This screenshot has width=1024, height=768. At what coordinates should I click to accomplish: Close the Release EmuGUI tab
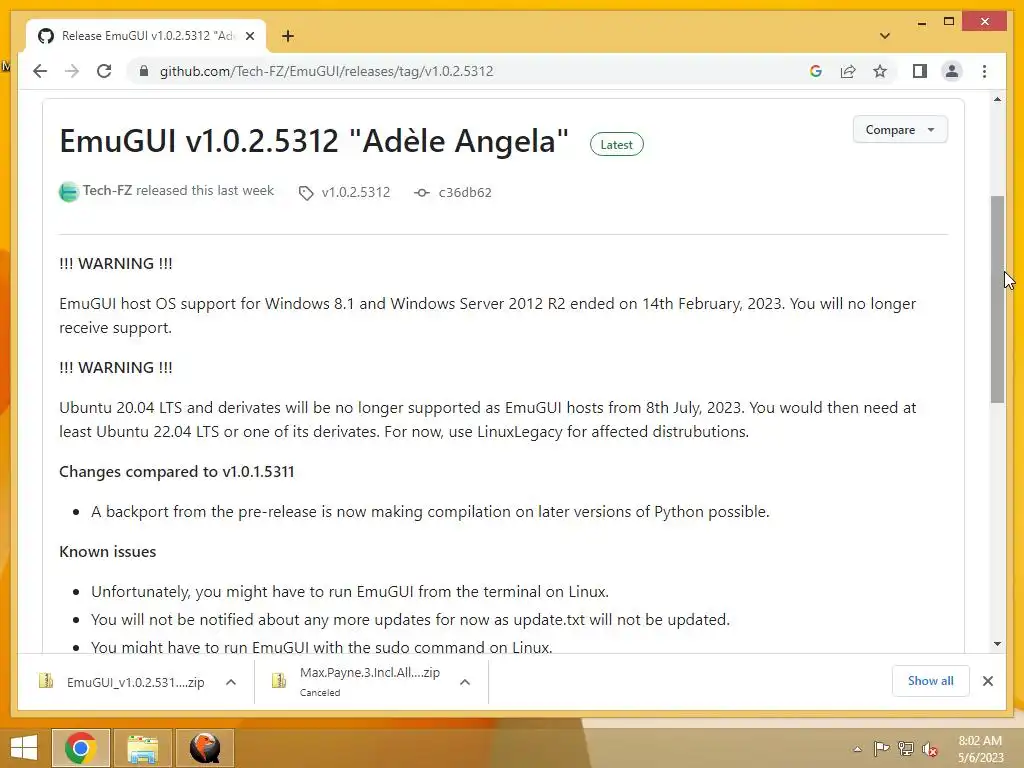point(249,36)
